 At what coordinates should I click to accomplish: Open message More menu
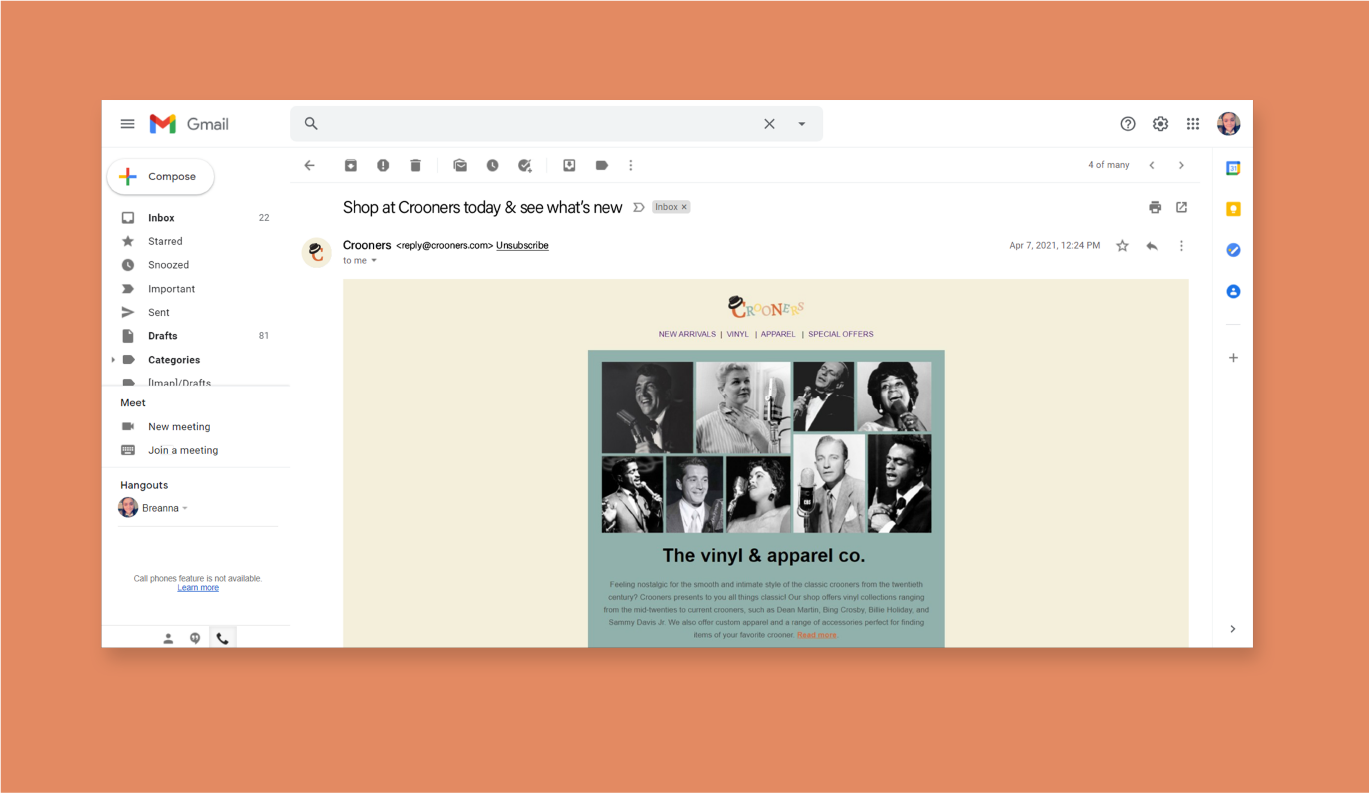coord(1181,245)
